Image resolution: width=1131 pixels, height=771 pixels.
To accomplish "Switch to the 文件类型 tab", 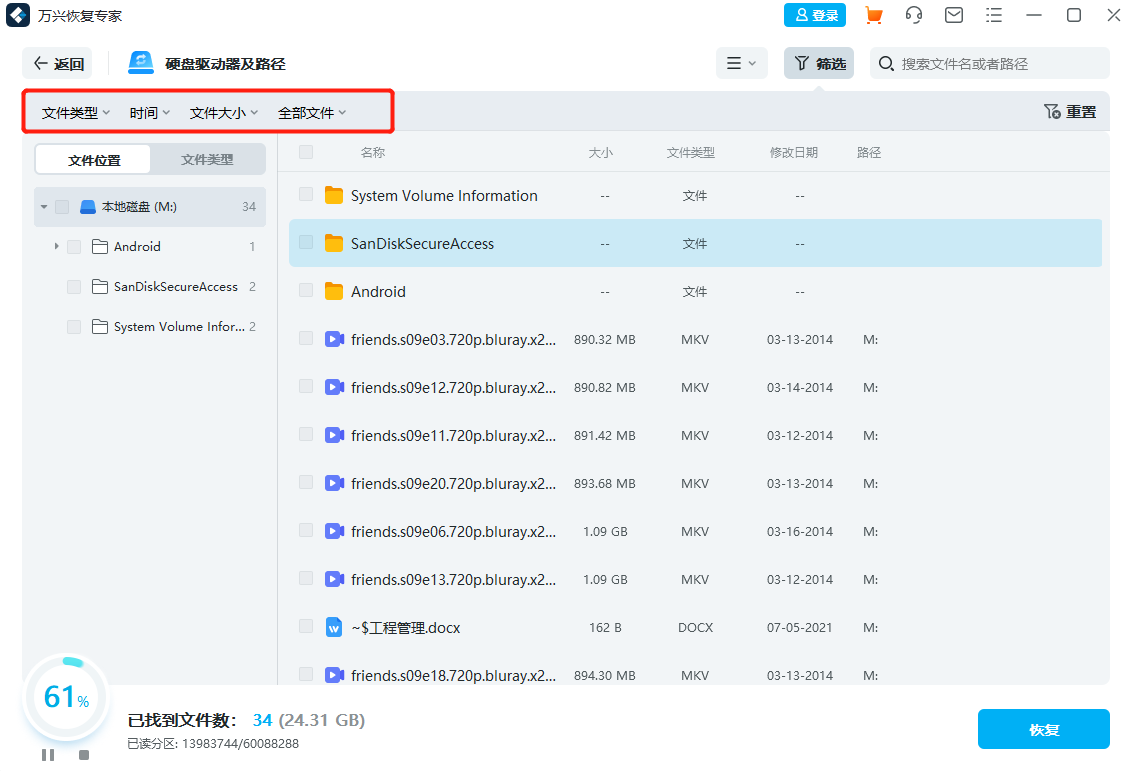I will (206, 159).
